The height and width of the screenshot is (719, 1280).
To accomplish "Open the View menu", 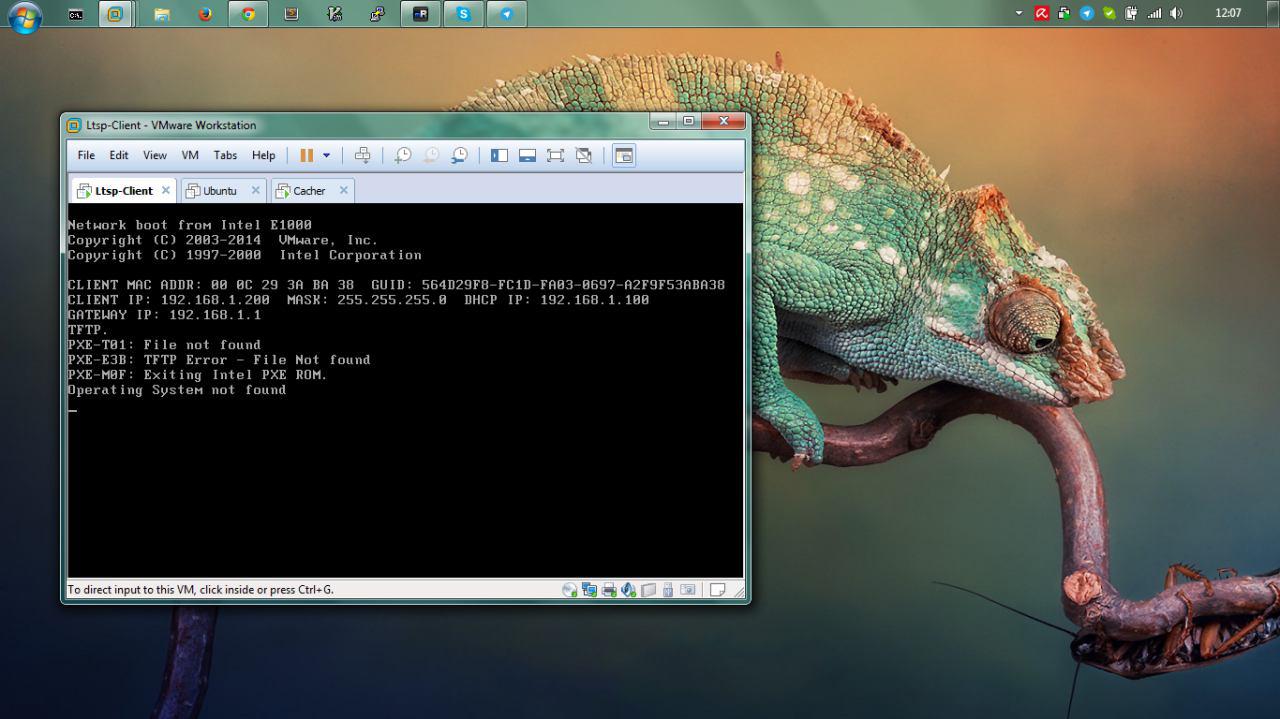I will (155, 155).
